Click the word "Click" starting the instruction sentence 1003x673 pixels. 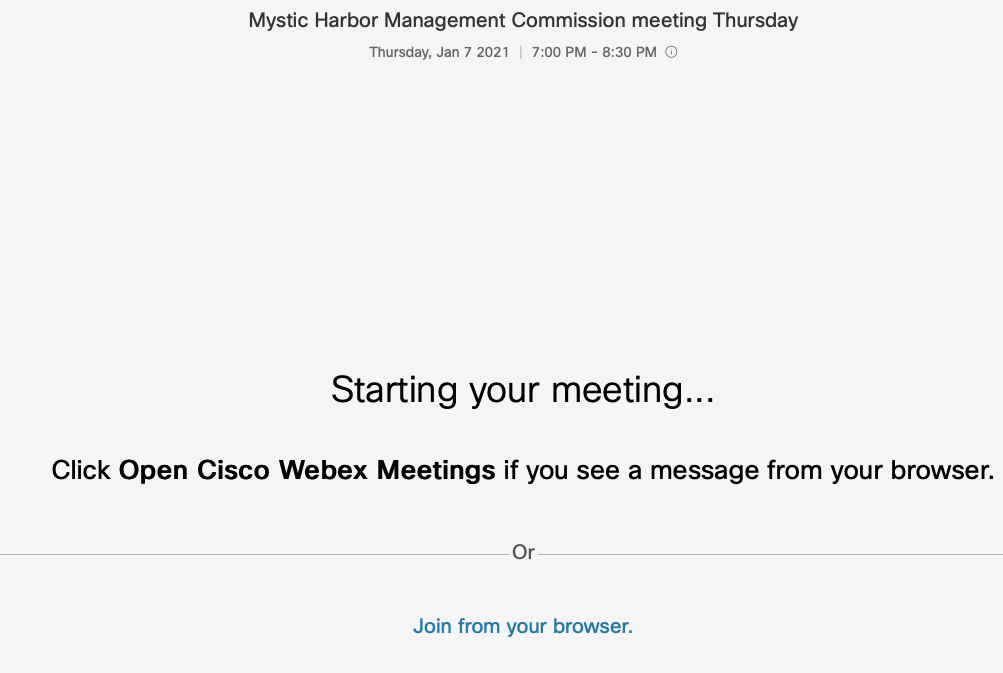point(81,470)
